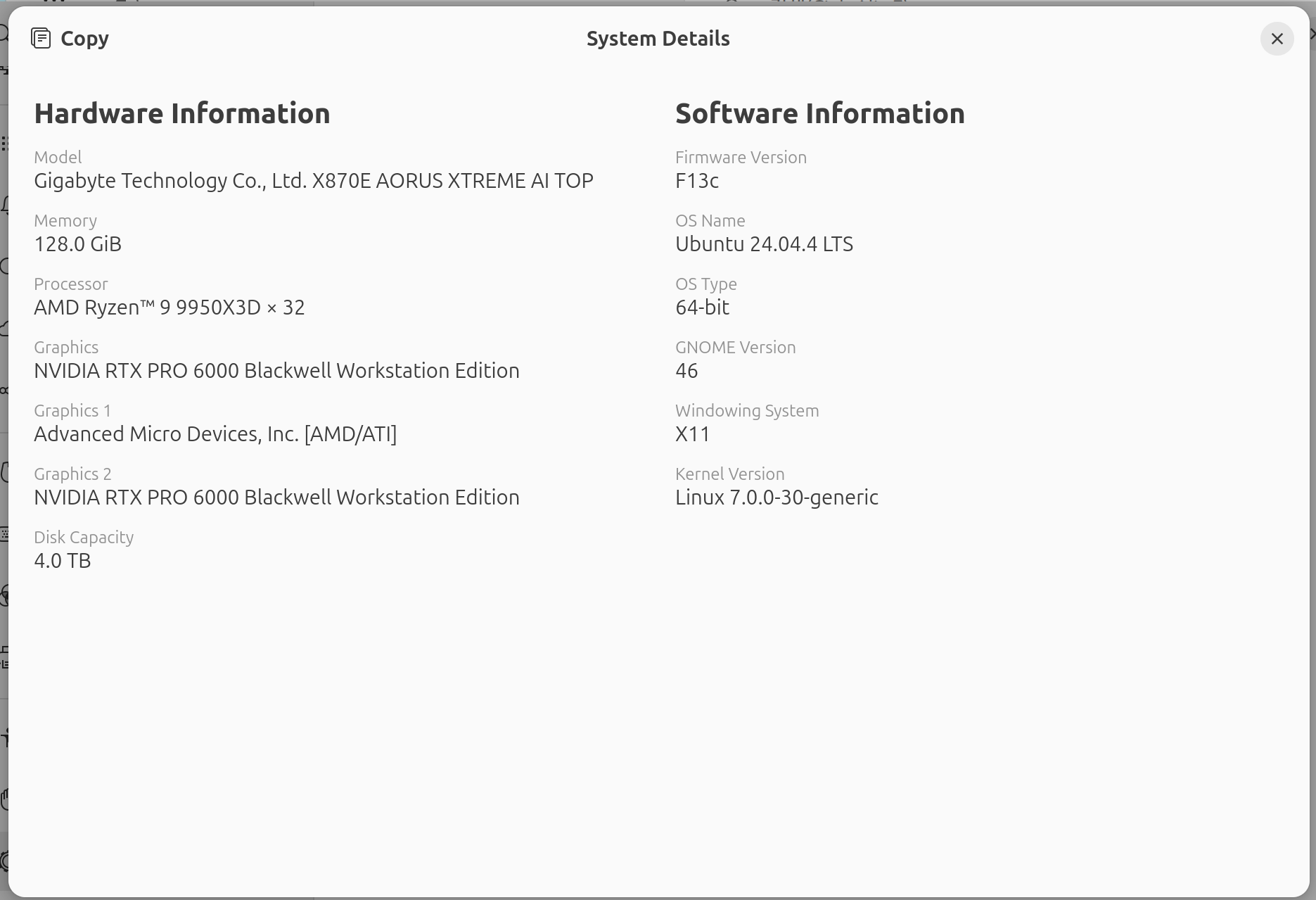Image resolution: width=1316 pixels, height=900 pixels.
Task: Select the "Hardware Information" heading
Action: click(x=182, y=113)
